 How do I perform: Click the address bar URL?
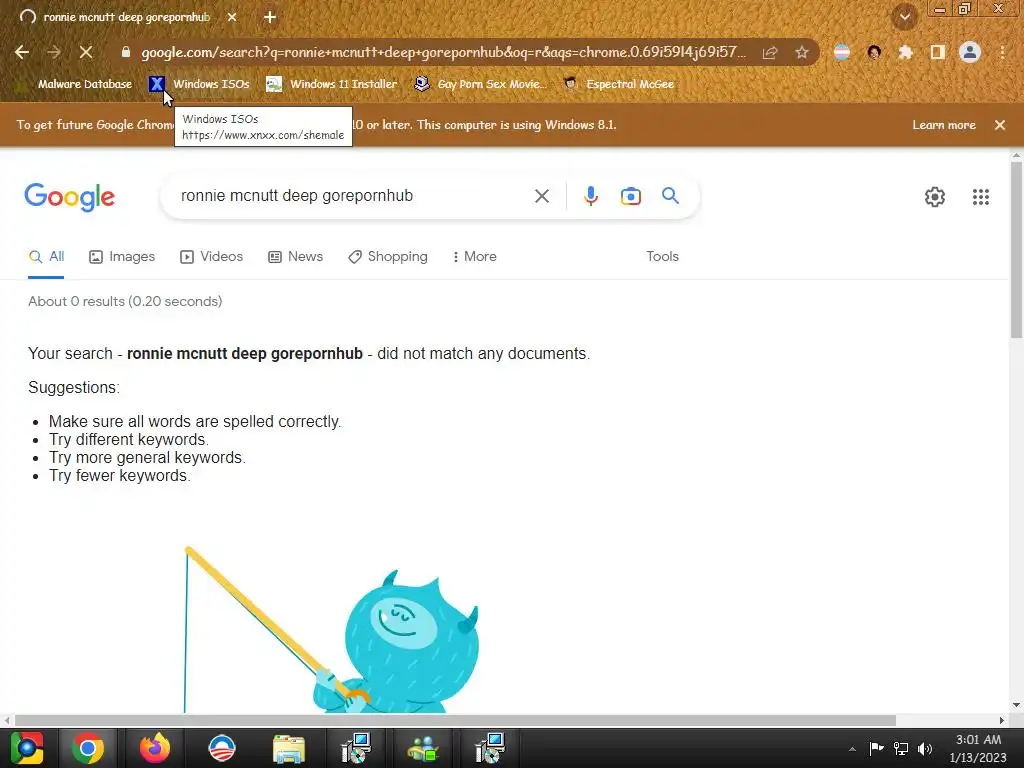tap(443, 52)
